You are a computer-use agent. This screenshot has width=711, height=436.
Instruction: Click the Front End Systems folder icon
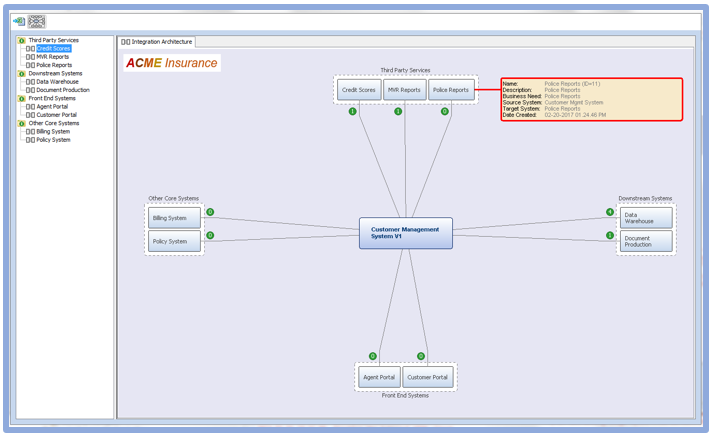coord(22,98)
